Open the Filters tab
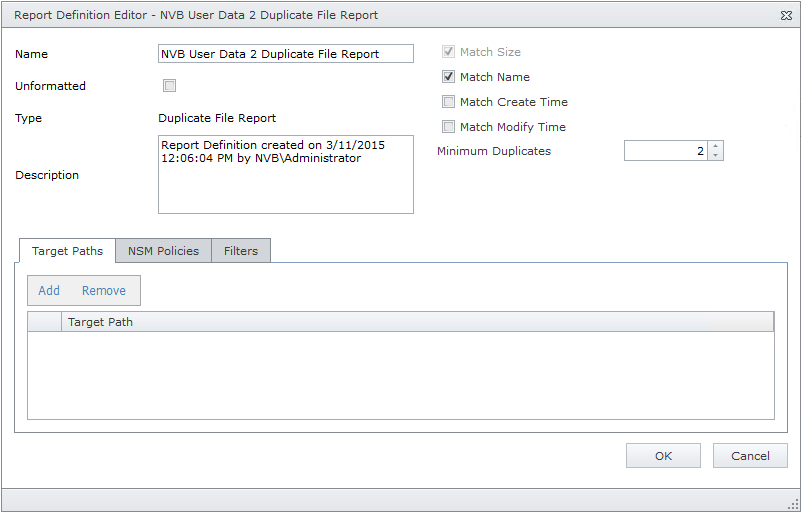The width and height of the screenshot is (803, 514). (241, 251)
